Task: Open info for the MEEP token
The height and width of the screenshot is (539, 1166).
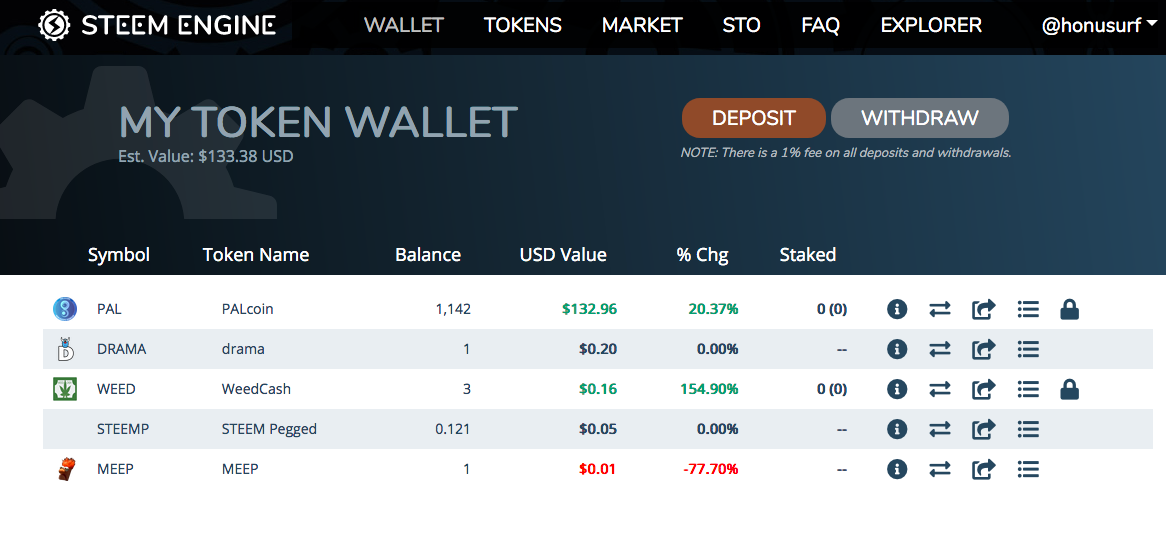Action: (897, 469)
